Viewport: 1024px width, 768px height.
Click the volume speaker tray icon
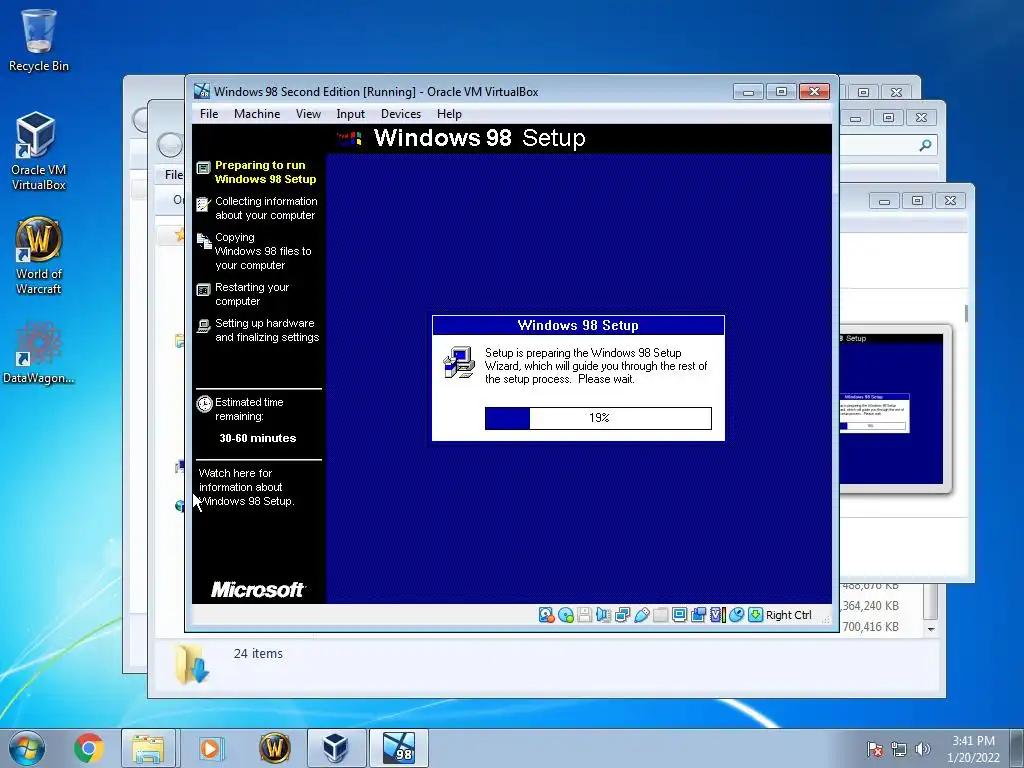[x=922, y=749]
